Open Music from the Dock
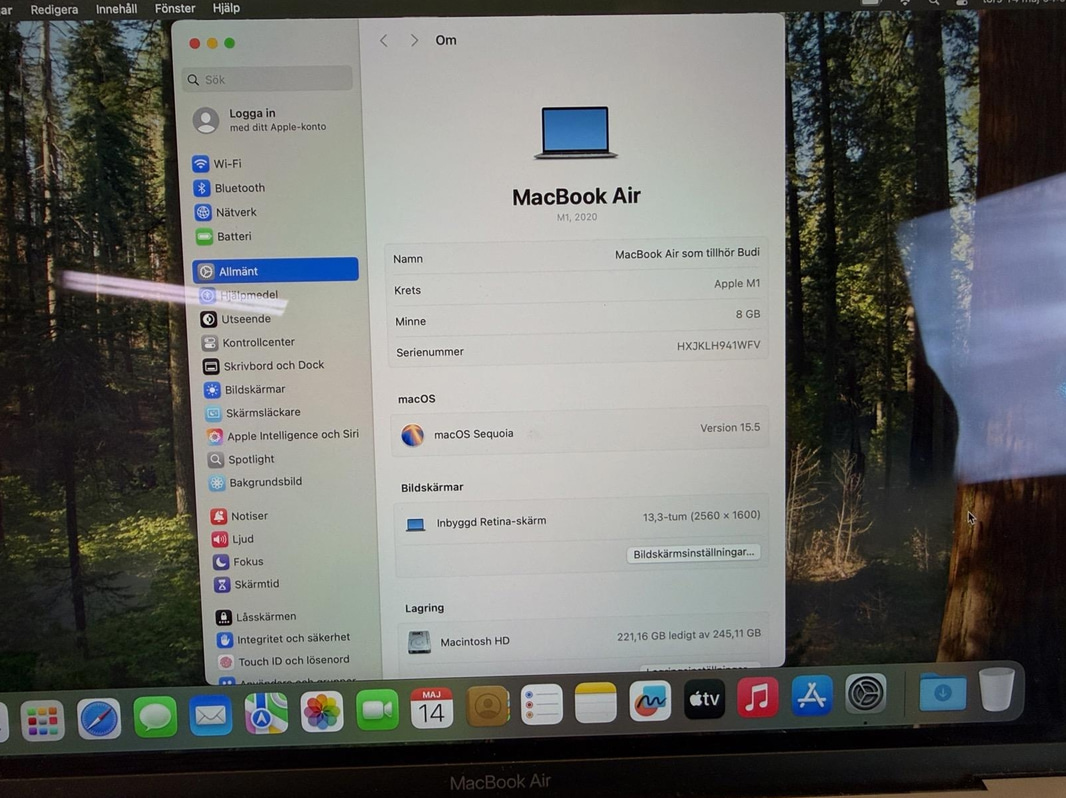1066x798 pixels. coord(757,697)
